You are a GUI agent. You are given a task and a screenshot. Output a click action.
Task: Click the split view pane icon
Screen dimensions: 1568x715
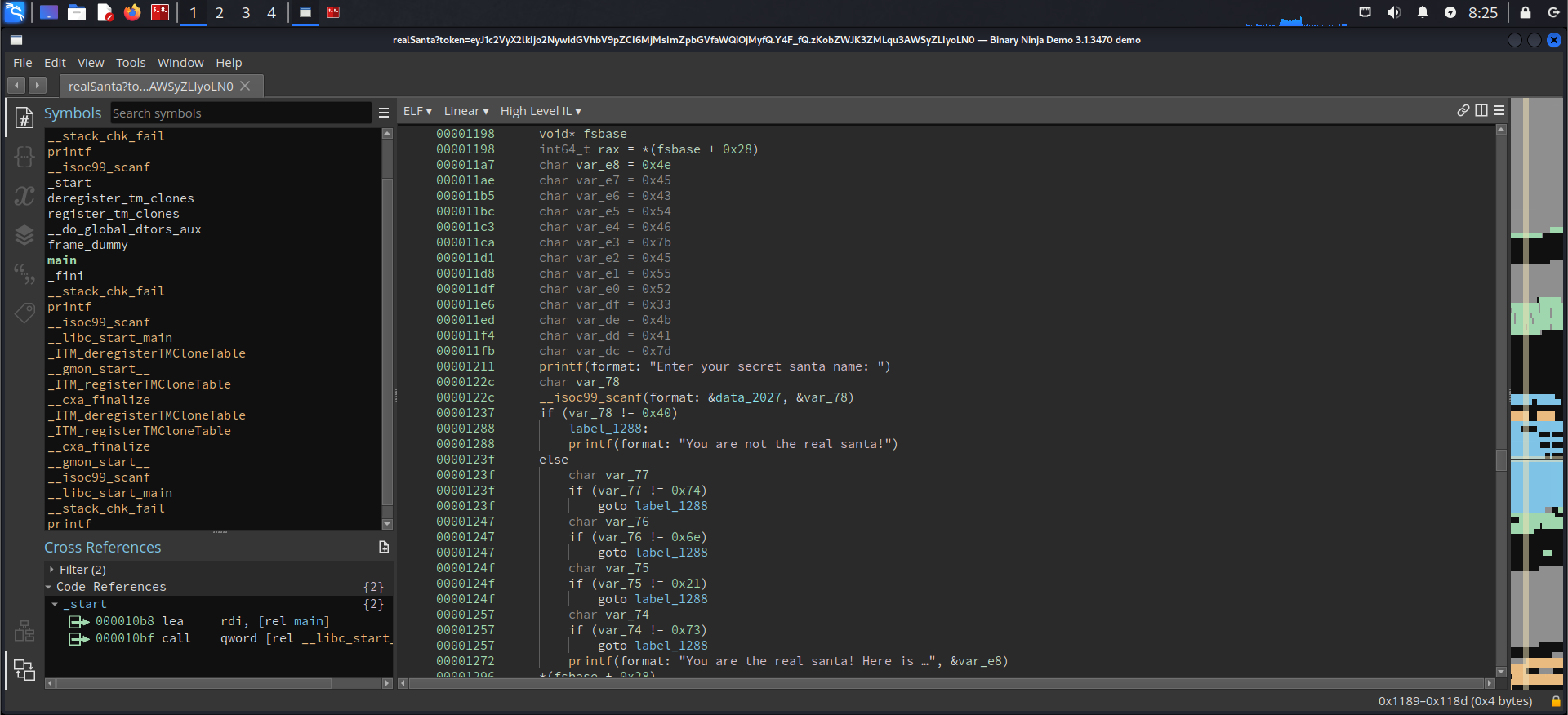[x=1481, y=110]
